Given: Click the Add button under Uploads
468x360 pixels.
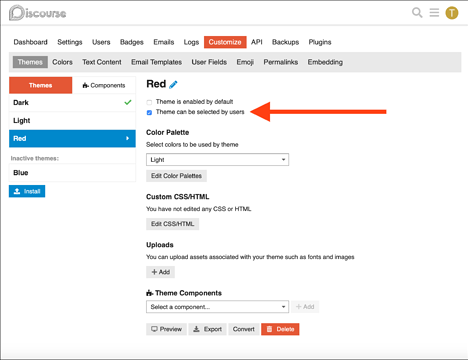Looking at the screenshot, I should coord(160,272).
